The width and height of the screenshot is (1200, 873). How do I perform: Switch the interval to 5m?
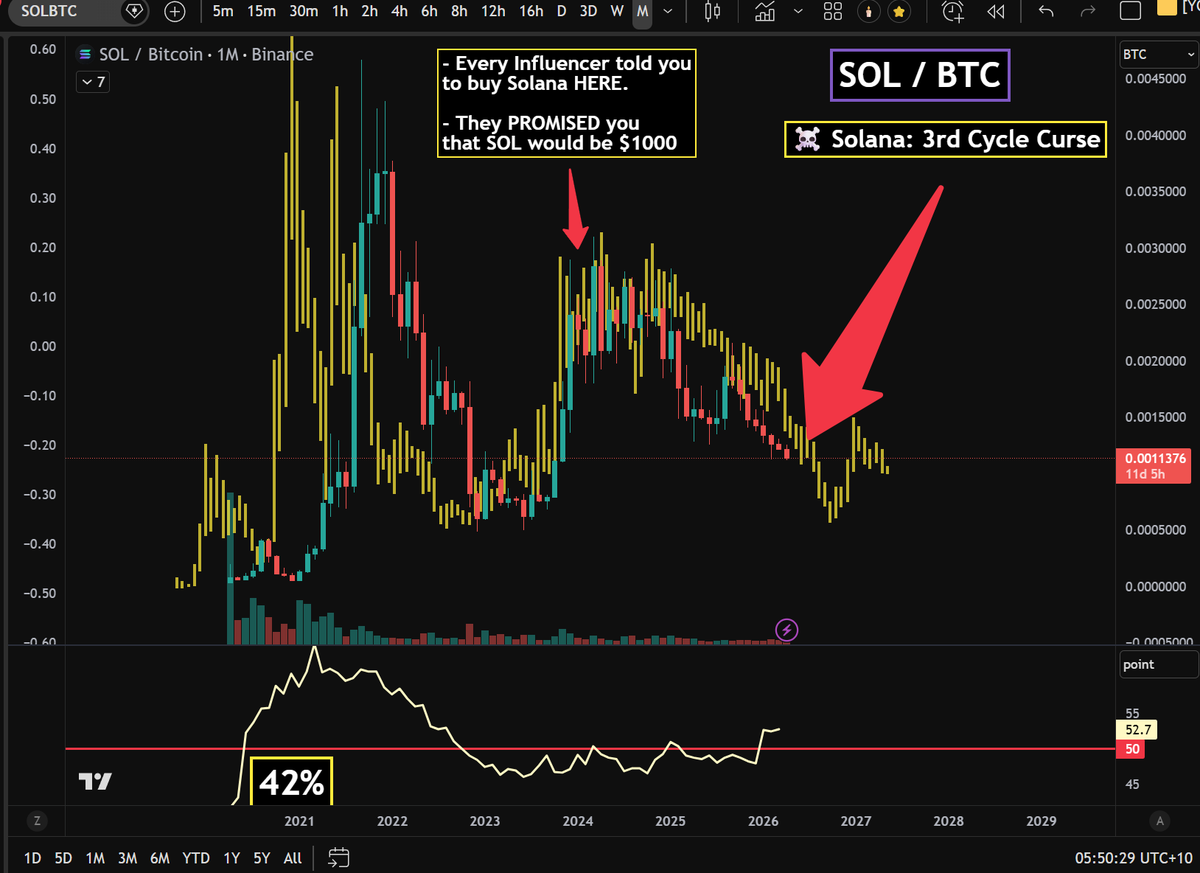pyautogui.click(x=224, y=12)
